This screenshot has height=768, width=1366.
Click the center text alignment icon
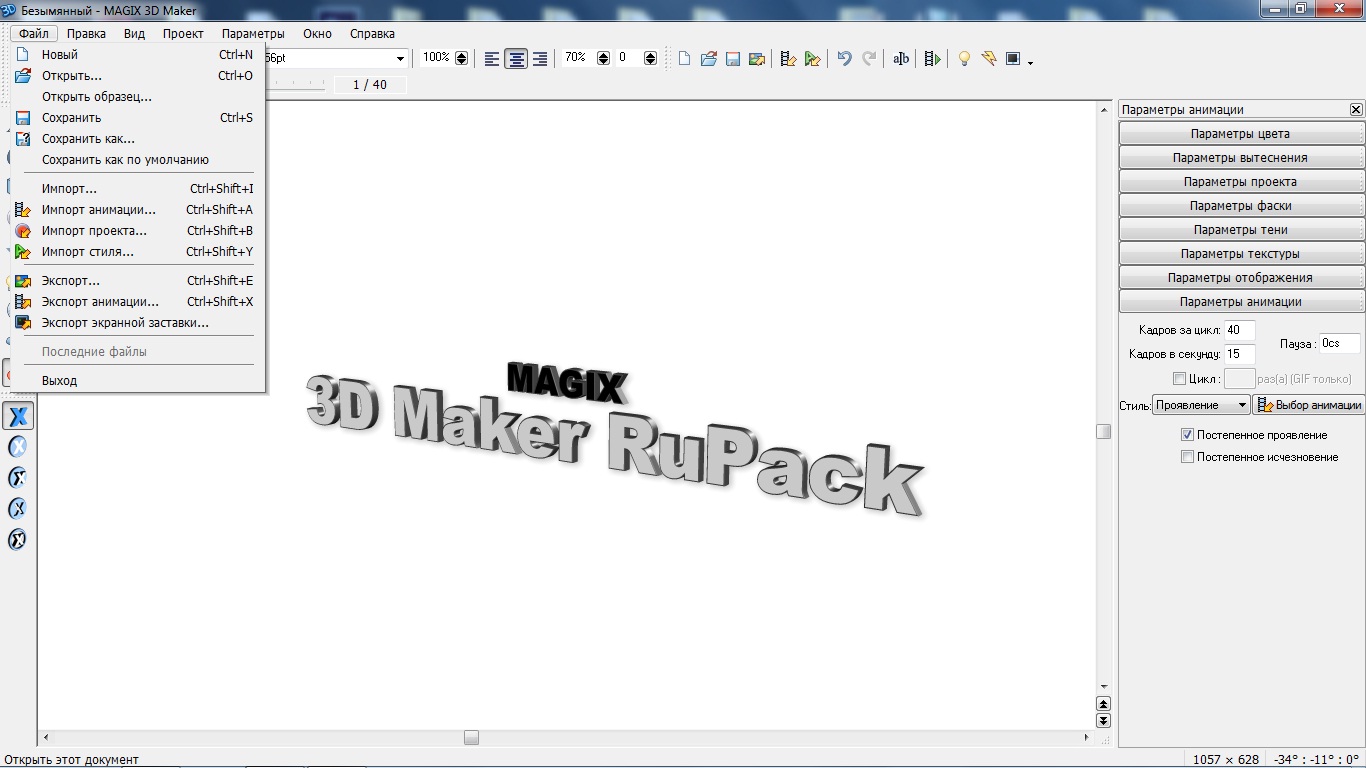516,59
